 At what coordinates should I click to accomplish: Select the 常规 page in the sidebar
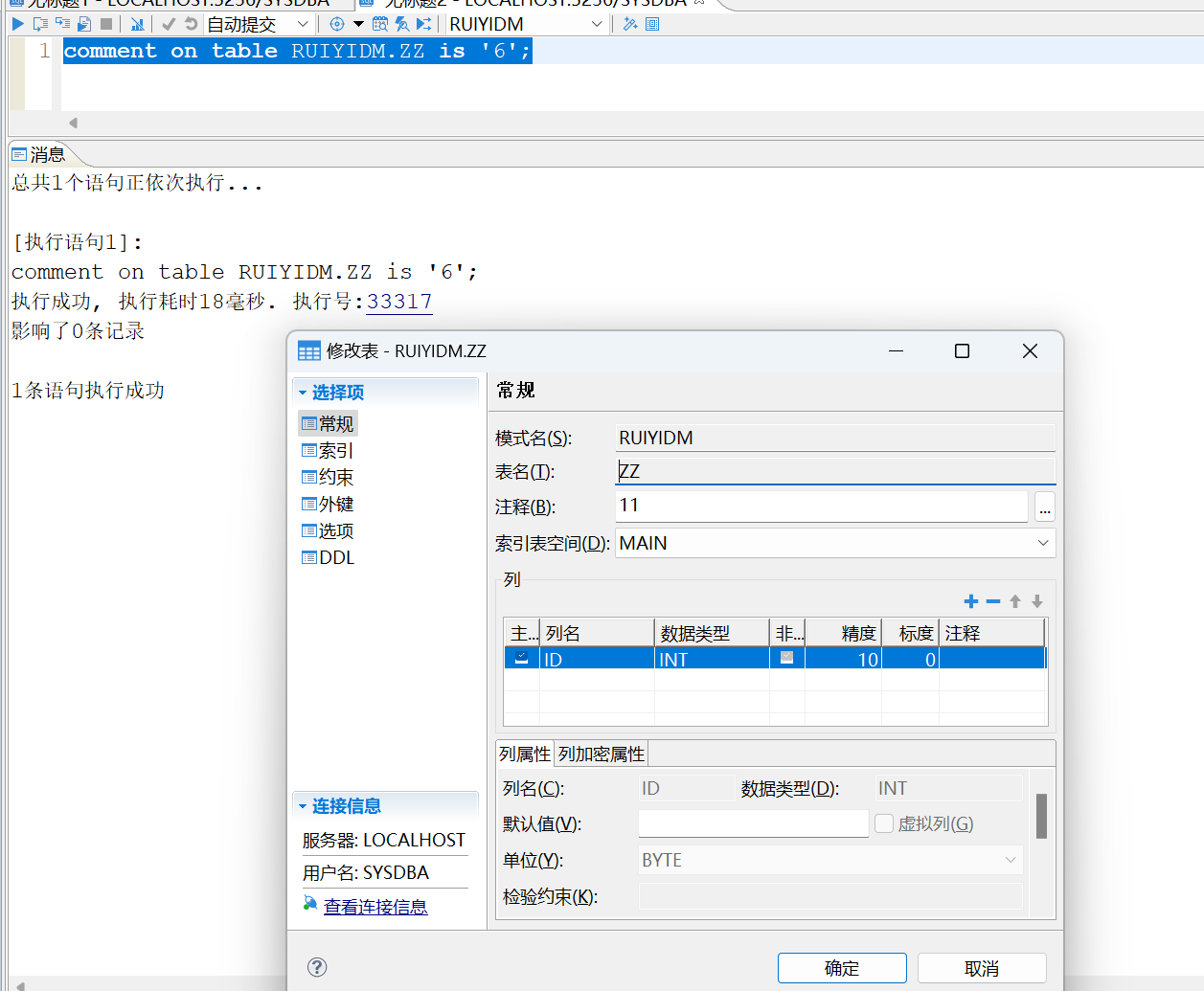(x=328, y=423)
